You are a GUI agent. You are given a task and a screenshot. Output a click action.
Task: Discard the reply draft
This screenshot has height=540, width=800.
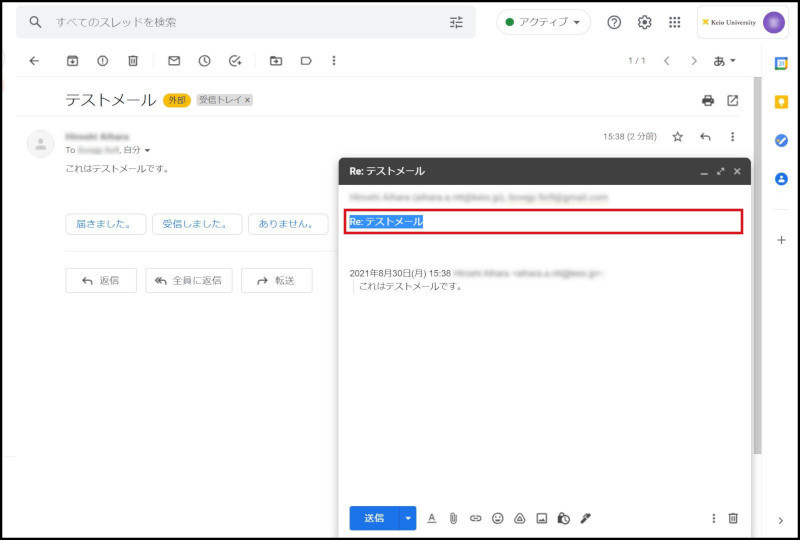point(733,518)
